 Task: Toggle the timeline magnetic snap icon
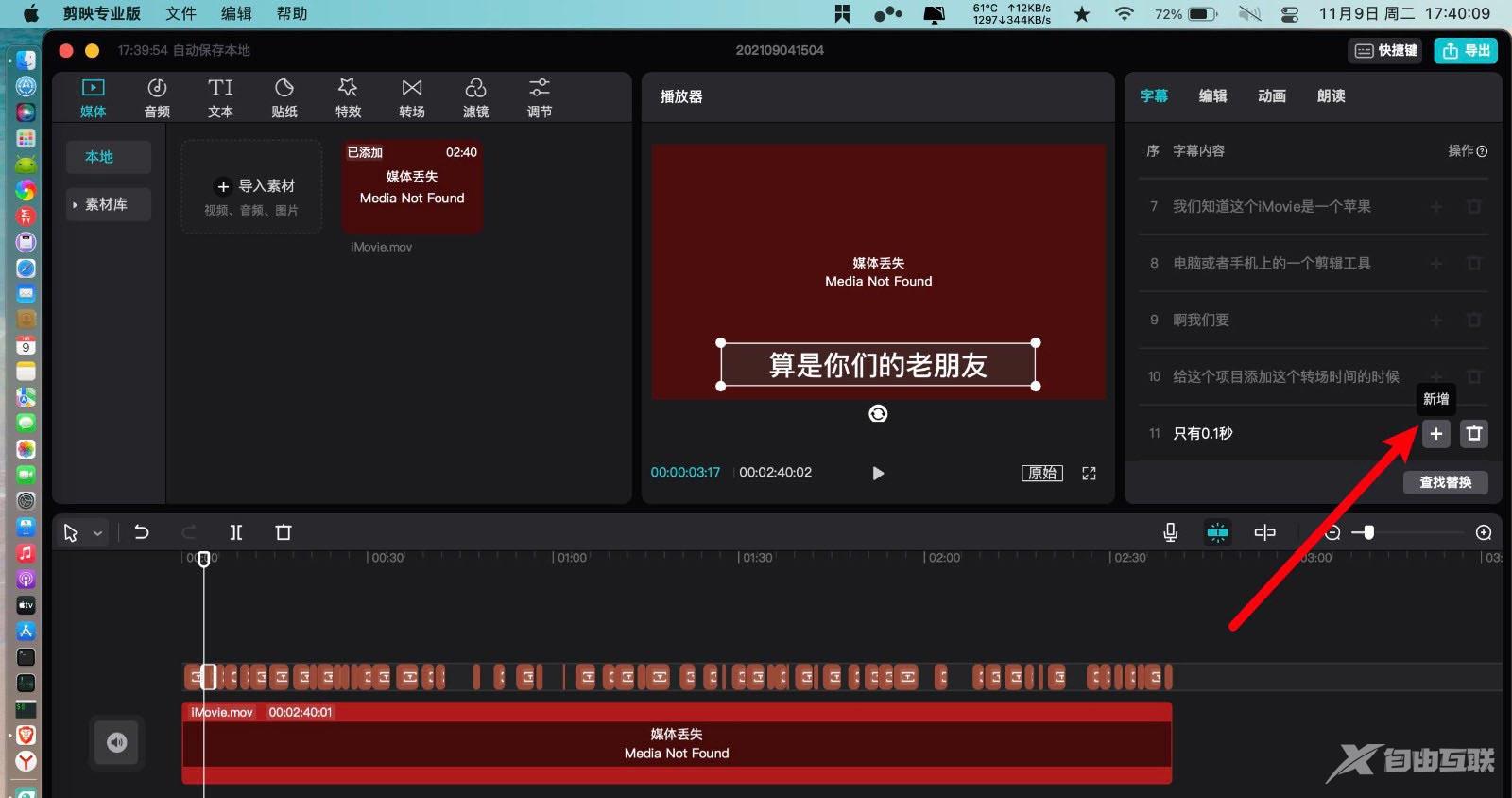click(x=1217, y=532)
